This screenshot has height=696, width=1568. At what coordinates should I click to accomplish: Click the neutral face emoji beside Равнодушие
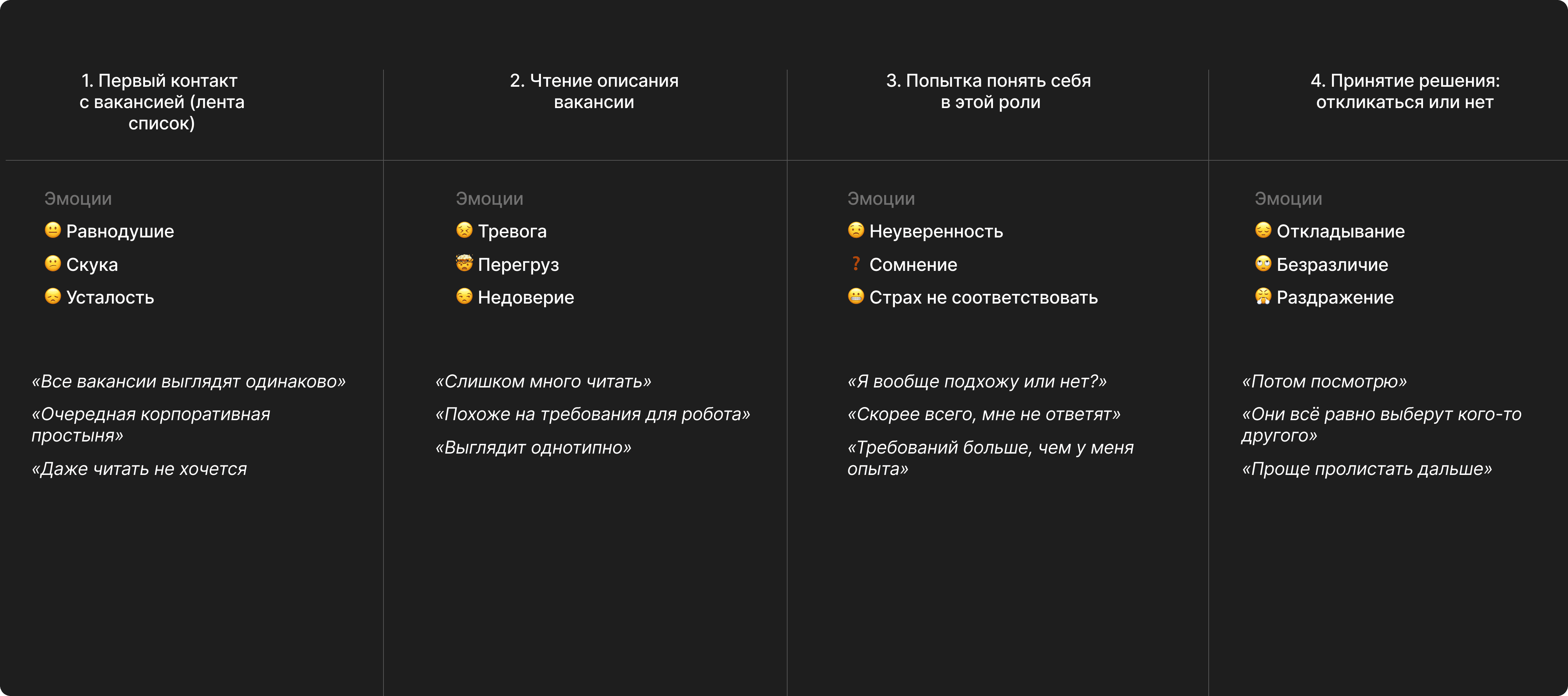coord(53,230)
